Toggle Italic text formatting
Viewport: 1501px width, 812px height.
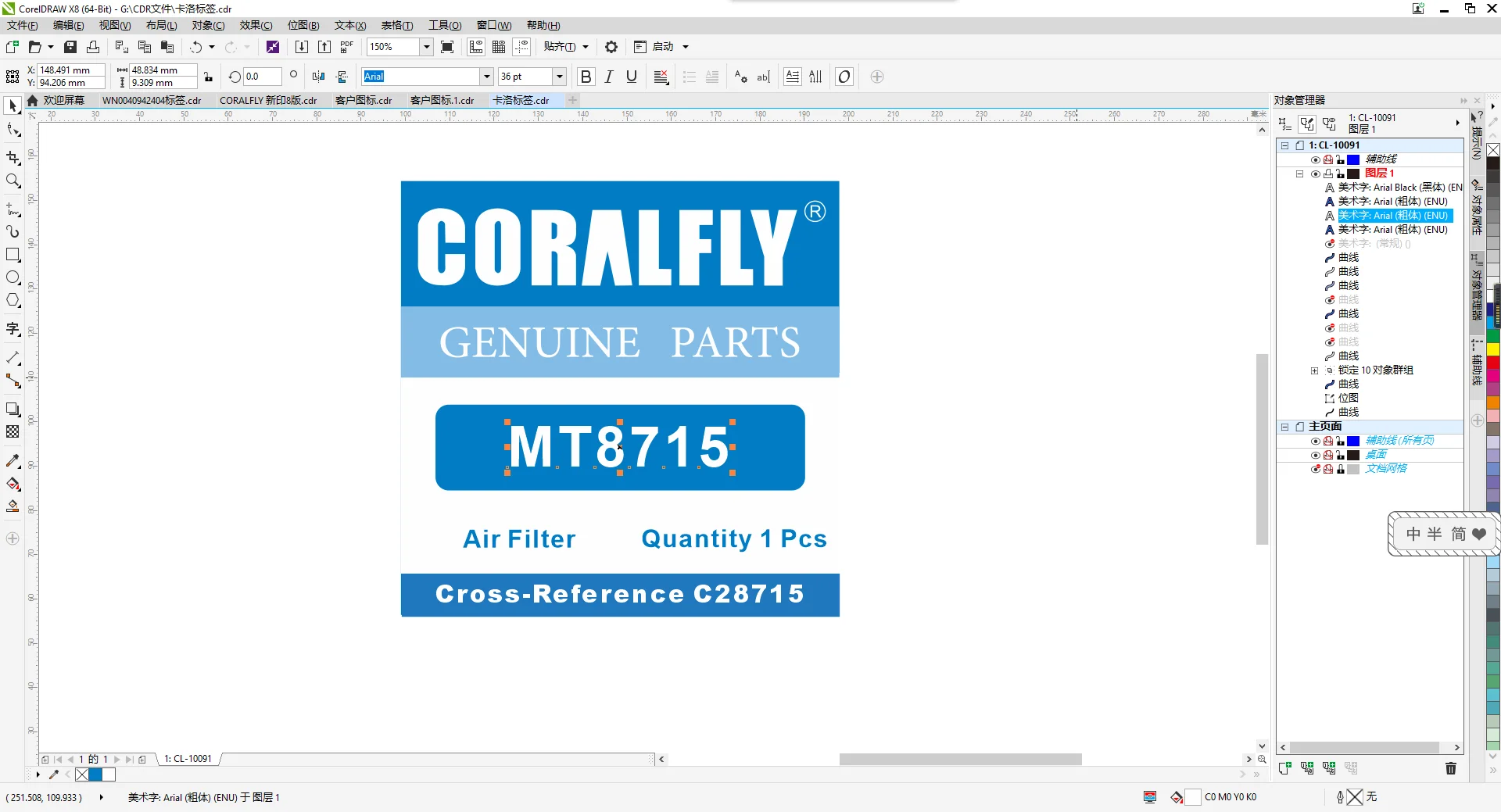tap(608, 77)
